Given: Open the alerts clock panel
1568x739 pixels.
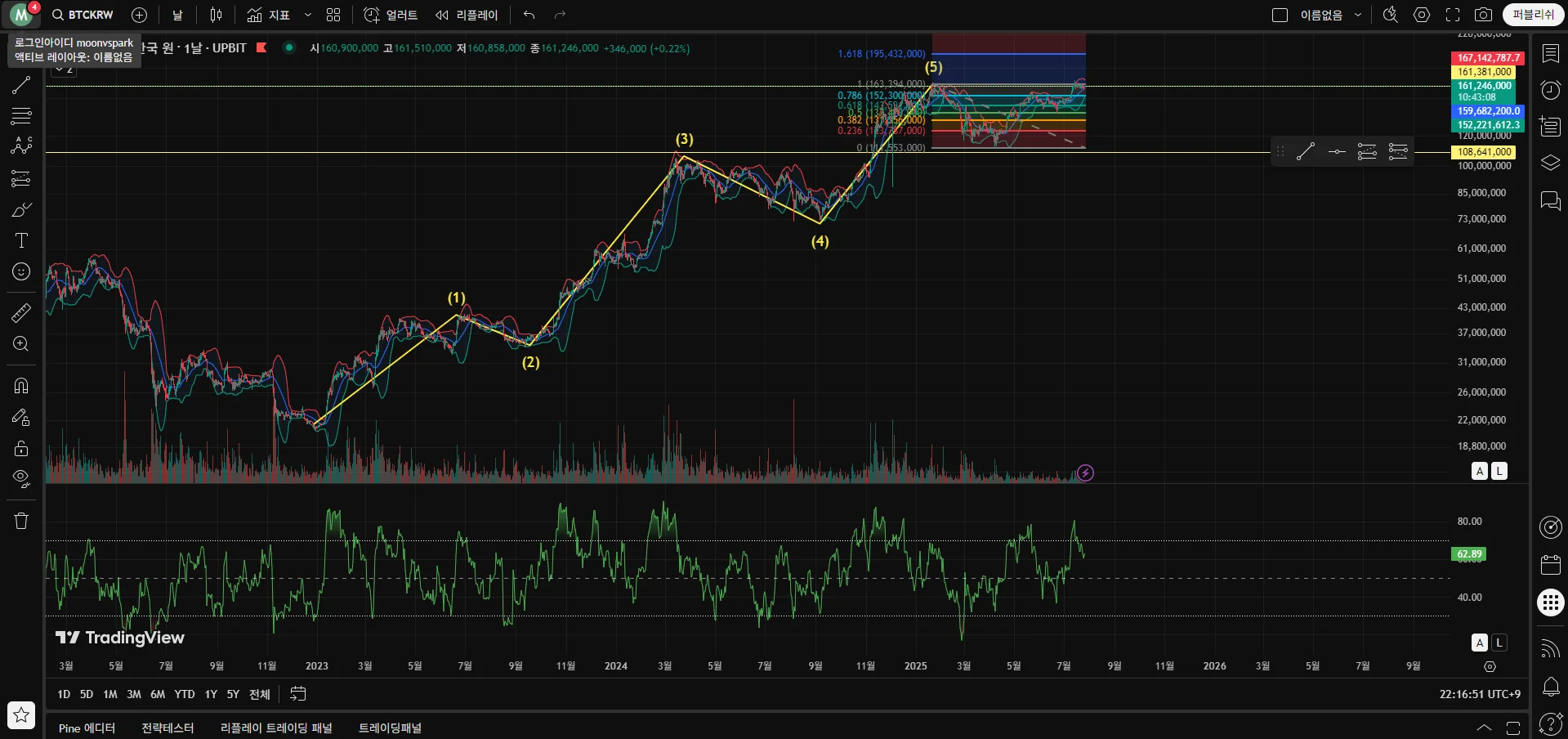Looking at the screenshot, I should click(x=1550, y=89).
